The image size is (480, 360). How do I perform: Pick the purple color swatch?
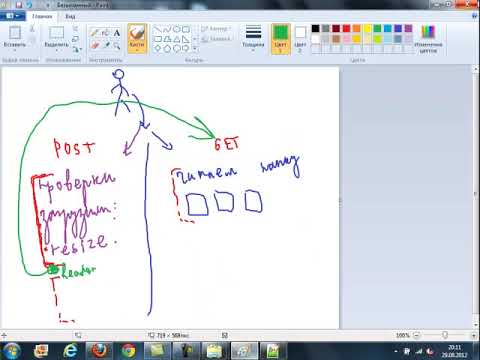click(x=408, y=29)
